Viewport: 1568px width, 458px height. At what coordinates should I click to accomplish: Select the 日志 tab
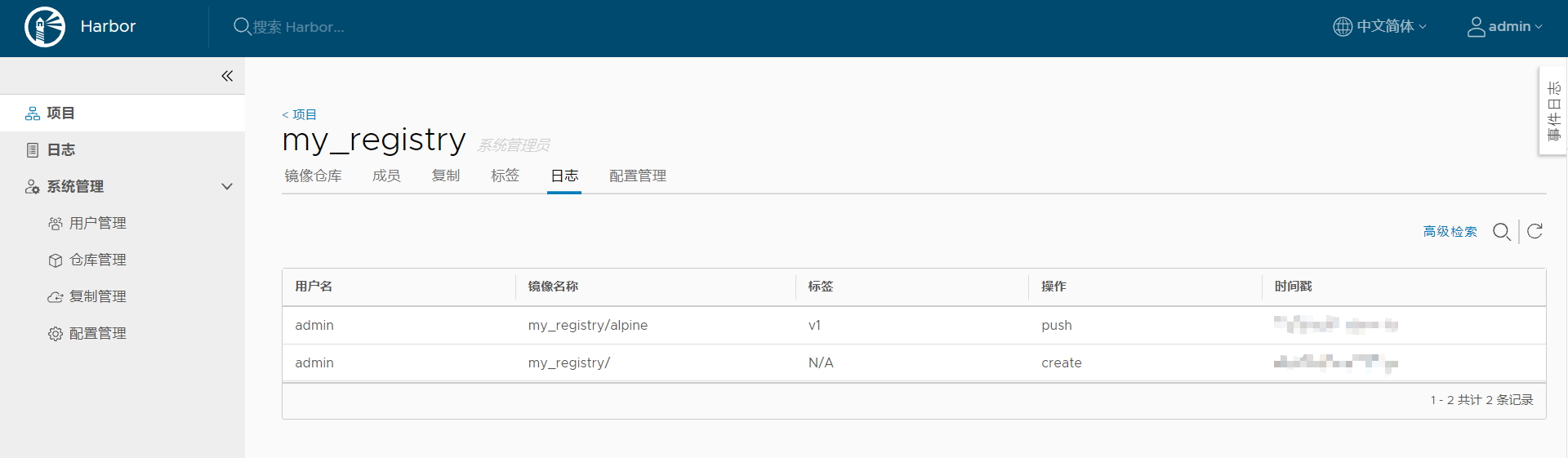pyautogui.click(x=564, y=176)
